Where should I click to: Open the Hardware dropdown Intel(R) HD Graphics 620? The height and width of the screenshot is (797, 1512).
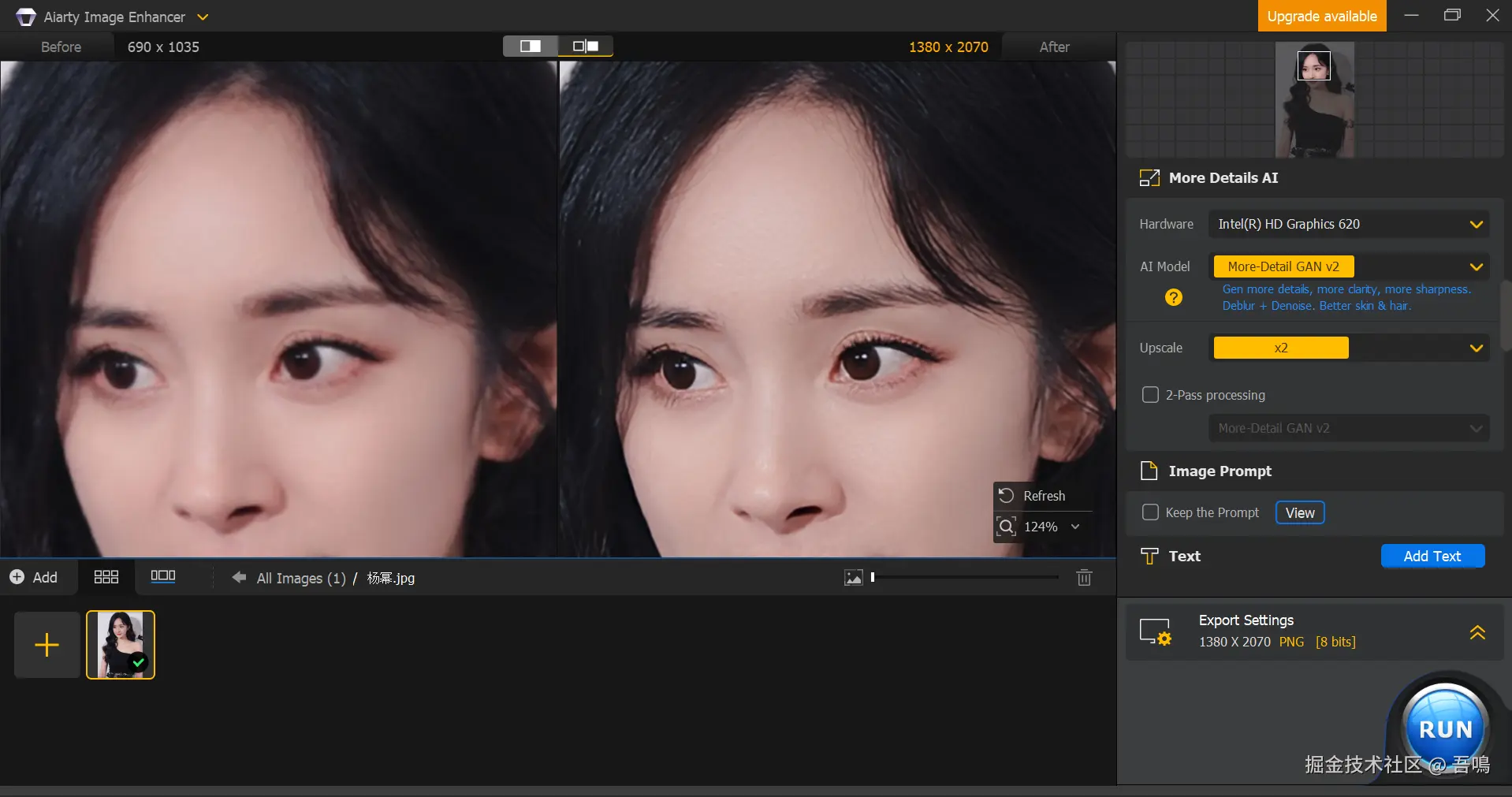point(1349,224)
